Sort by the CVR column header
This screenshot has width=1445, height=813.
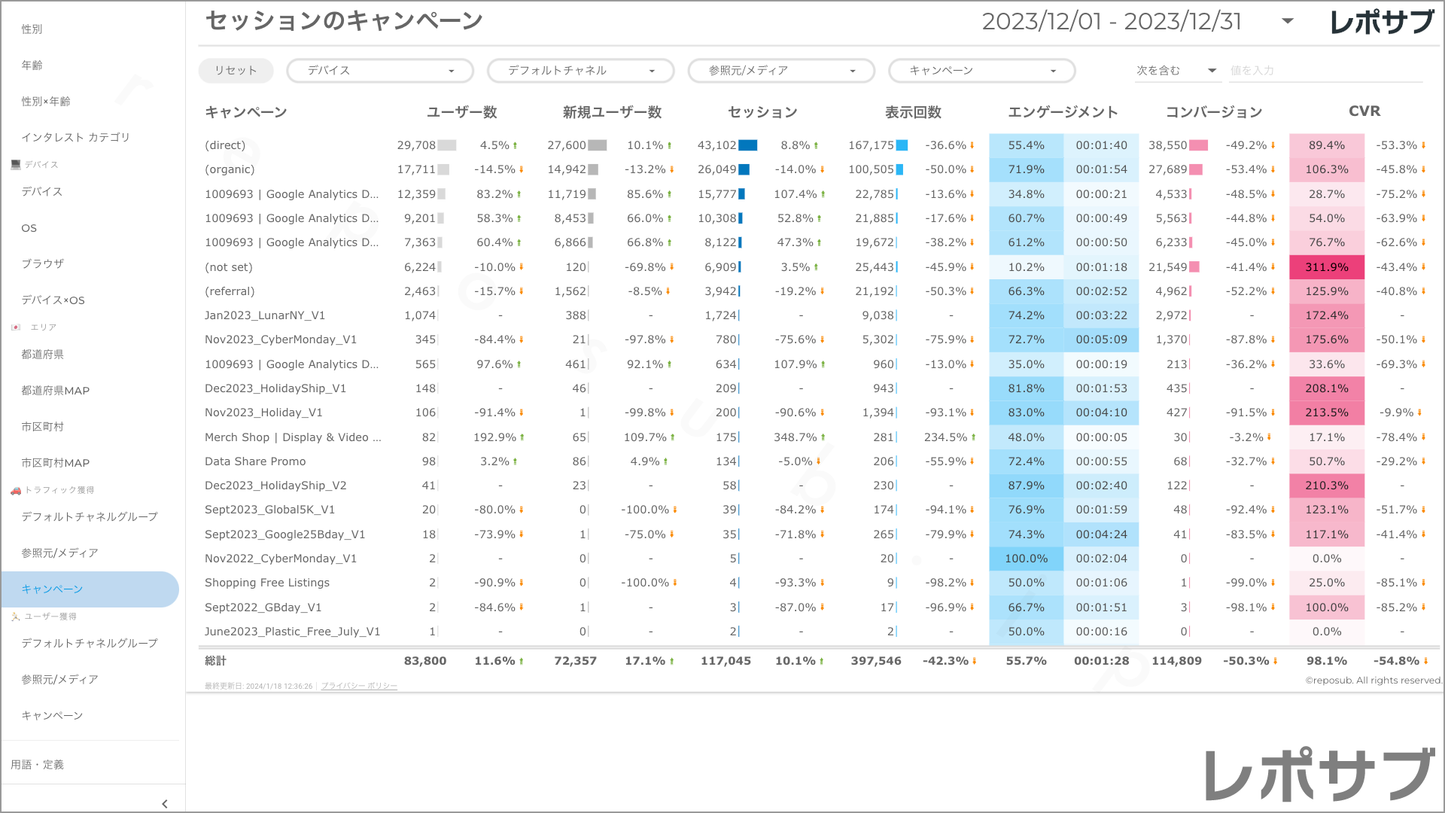(x=1363, y=112)
